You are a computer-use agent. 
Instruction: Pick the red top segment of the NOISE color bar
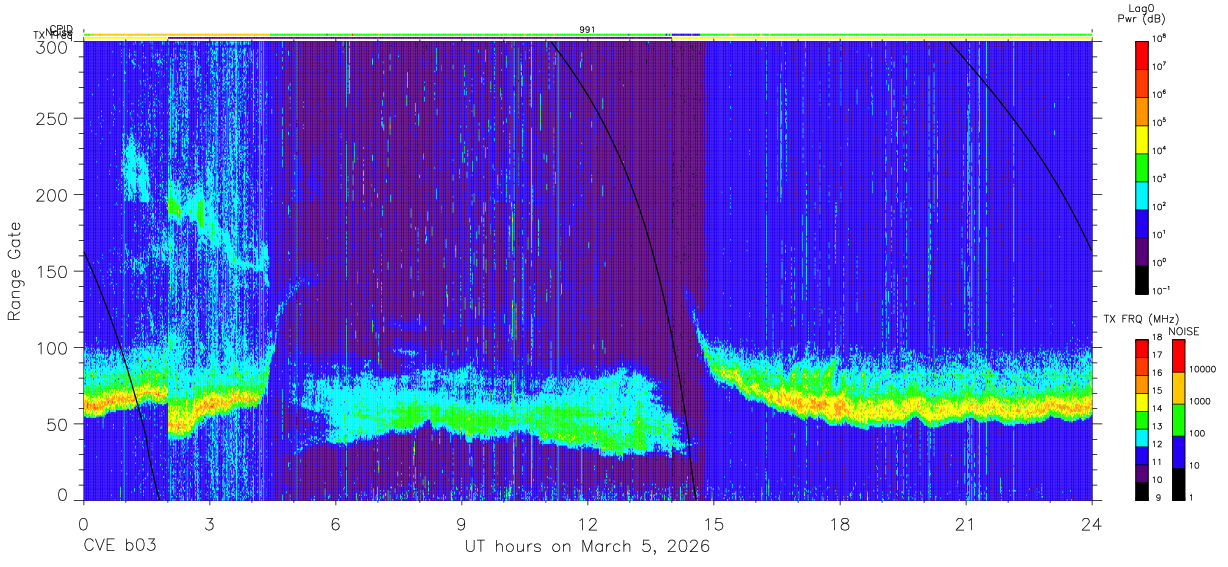(x=1178, y=355)
